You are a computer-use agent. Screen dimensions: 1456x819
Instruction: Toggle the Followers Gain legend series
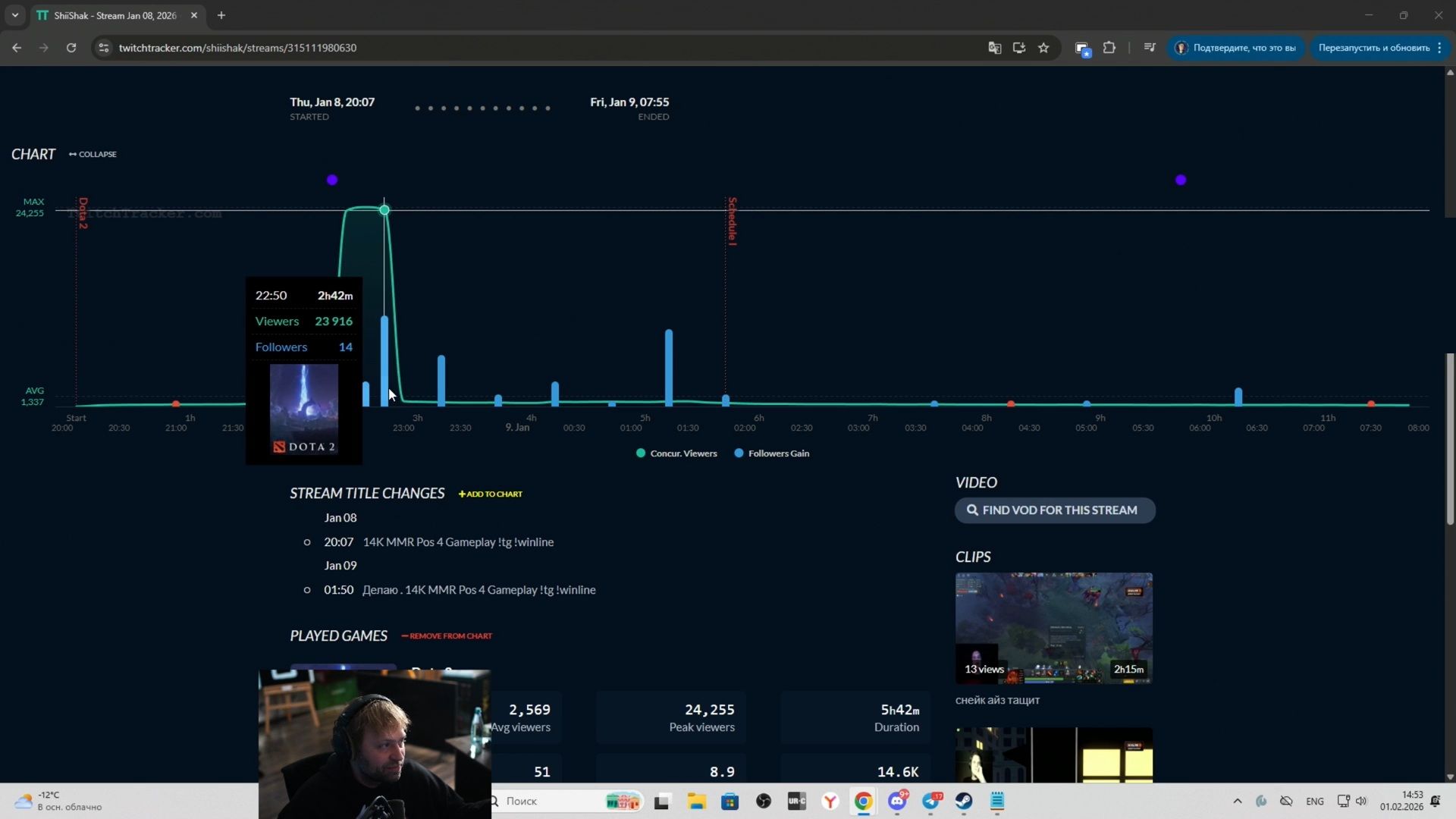(772, 453)
